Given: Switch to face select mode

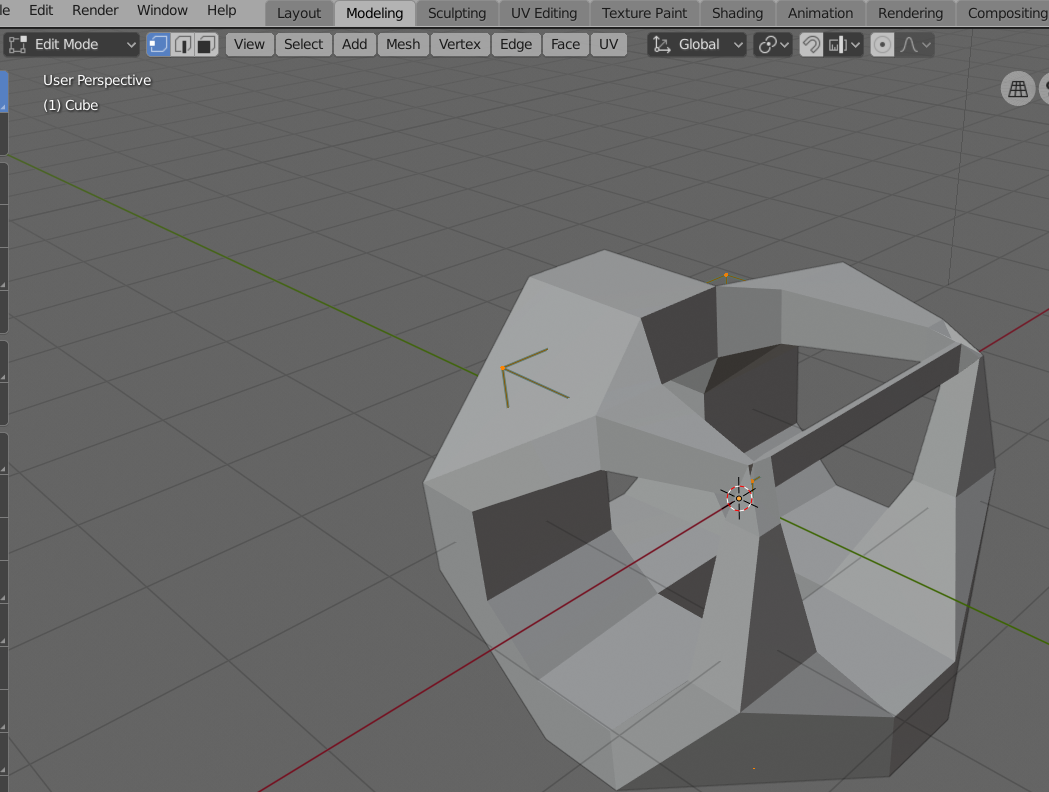Looking at the screenshot, I should point(207,45).
